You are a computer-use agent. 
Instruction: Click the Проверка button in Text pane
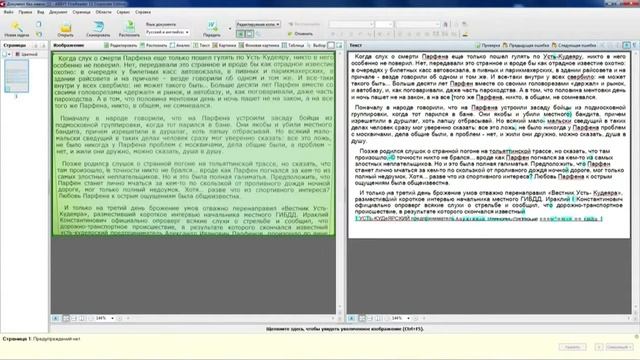click(x=488, y=45)
